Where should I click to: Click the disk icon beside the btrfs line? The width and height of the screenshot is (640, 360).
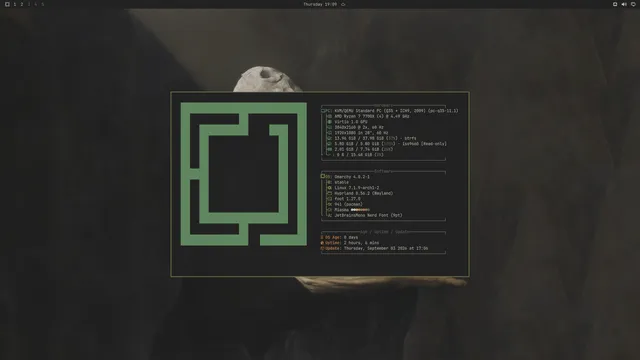[329, 138]
